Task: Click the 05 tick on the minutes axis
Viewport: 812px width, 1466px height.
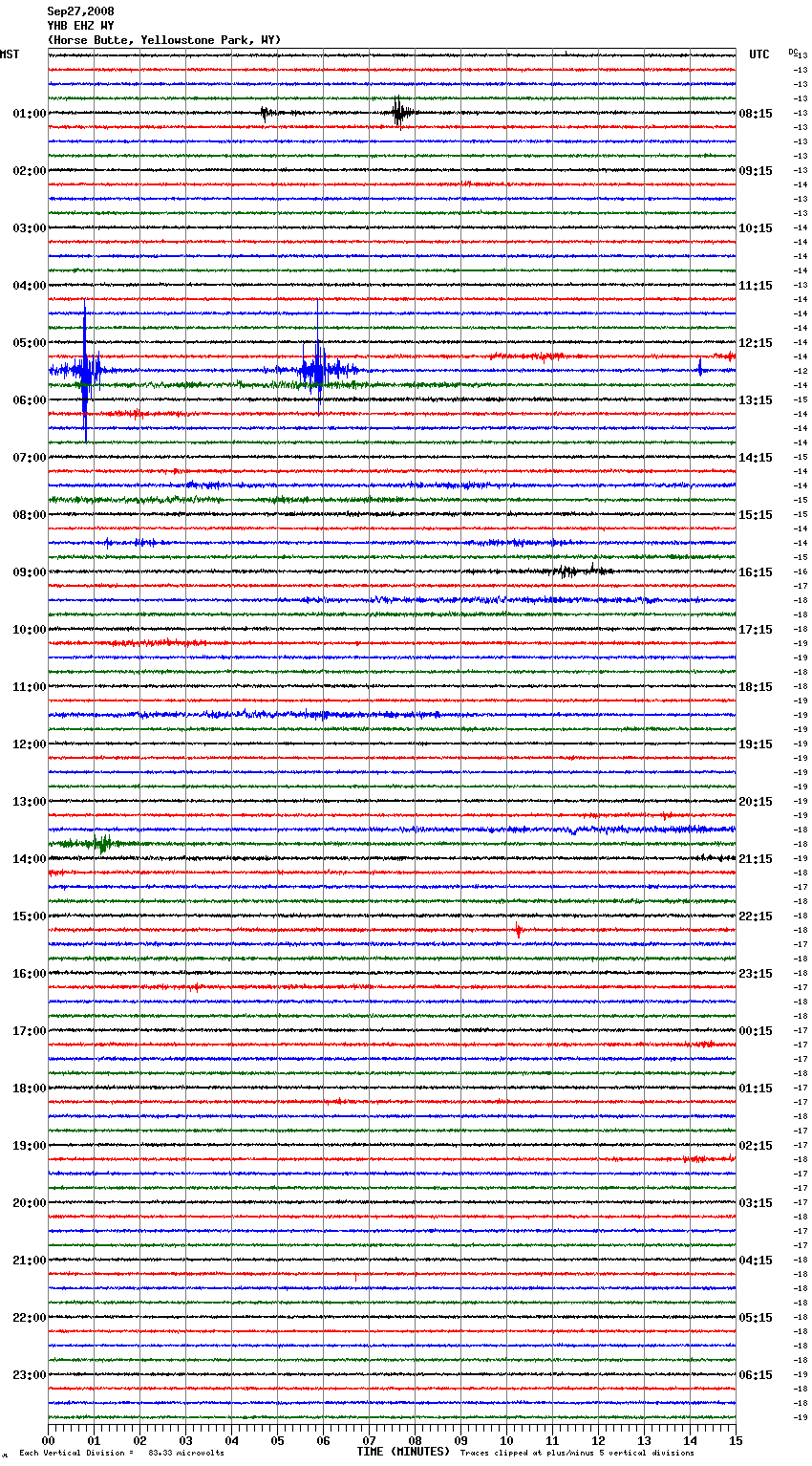Action: (277, 1440)
